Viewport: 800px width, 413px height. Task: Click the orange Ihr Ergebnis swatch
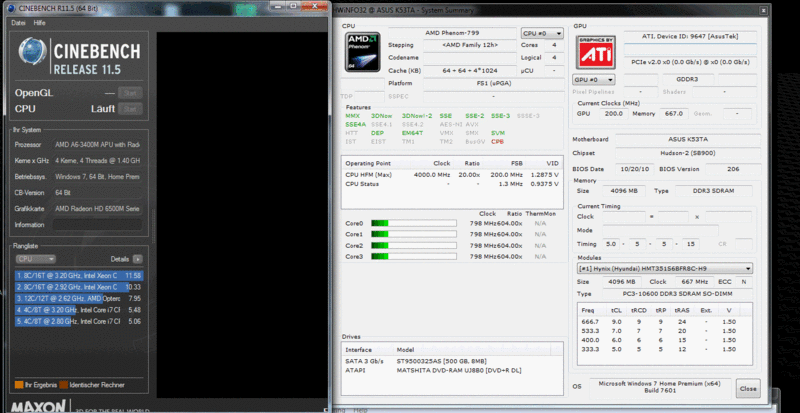pos(19,385)
